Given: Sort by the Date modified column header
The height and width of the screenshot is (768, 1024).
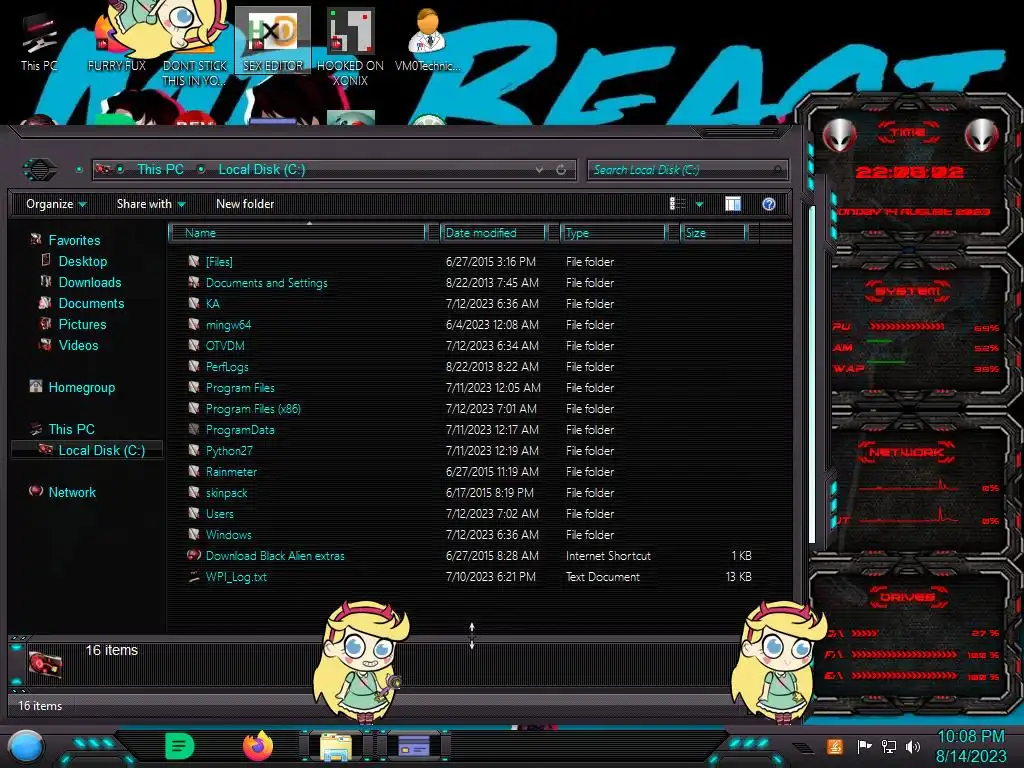Looking at the screenshot, I should [493, 232].
